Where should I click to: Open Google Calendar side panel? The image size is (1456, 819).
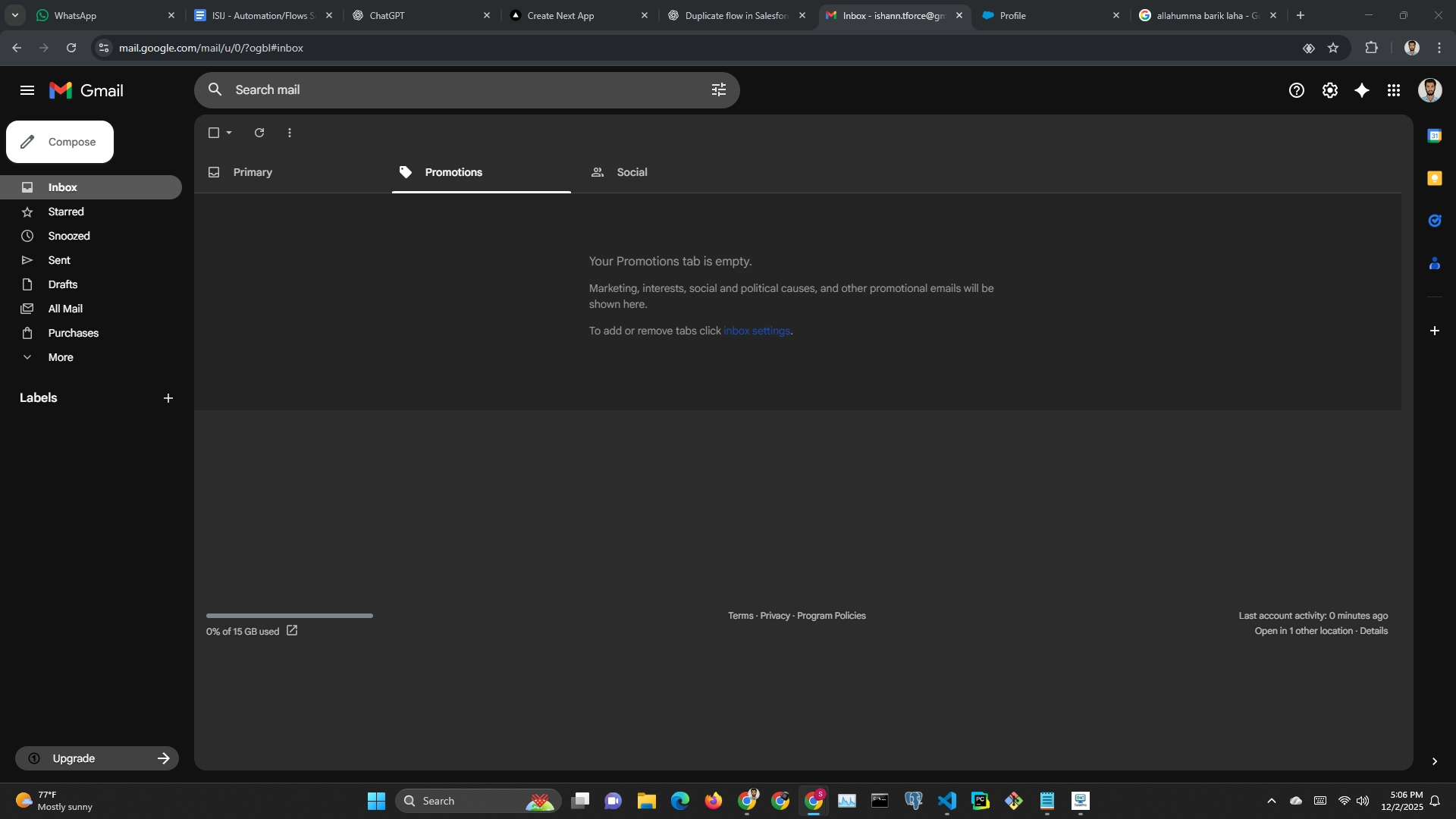[x=1434, y=136]
